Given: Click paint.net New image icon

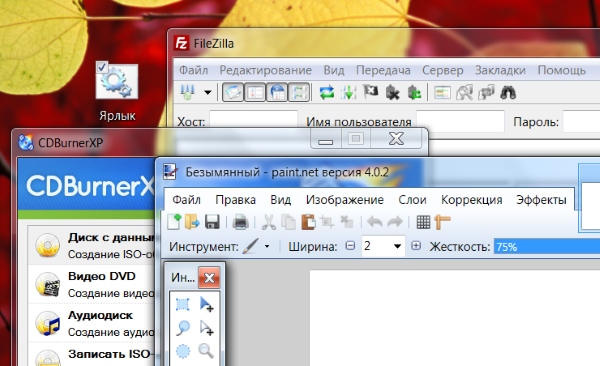Looking at the screenshot, I should (x=174, y=222).
